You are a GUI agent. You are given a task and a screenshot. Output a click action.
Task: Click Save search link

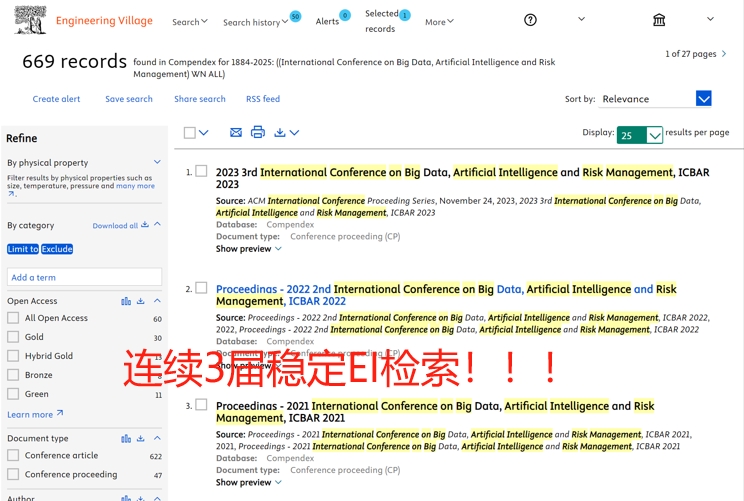(129, 99)
